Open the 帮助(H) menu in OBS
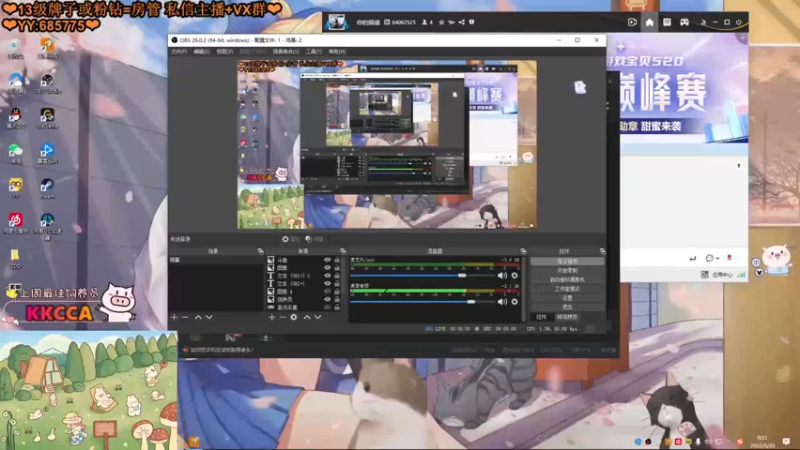The image size is (800, 450). 337,52
